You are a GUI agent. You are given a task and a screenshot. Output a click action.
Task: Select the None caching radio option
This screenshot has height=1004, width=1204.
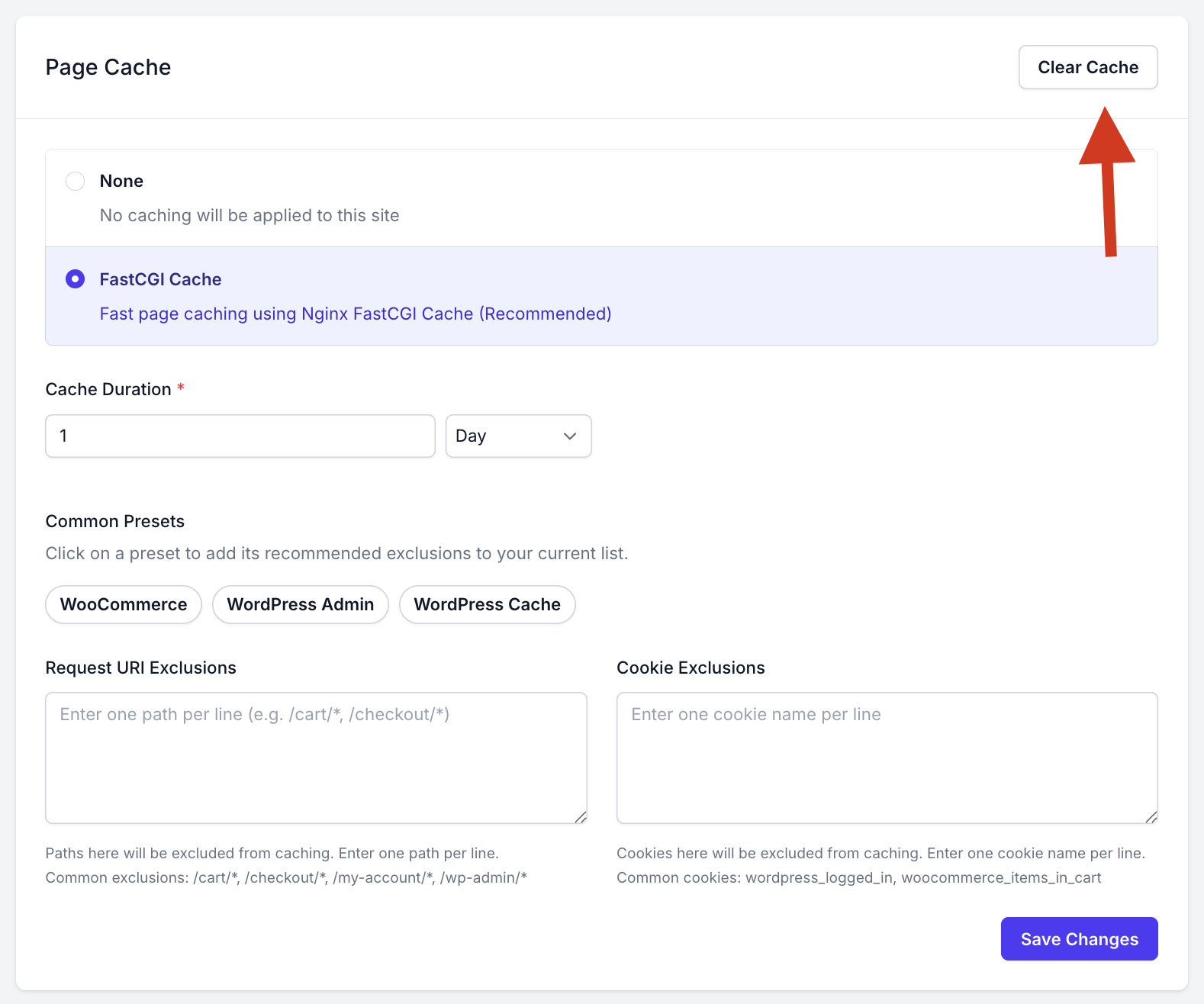75,181
